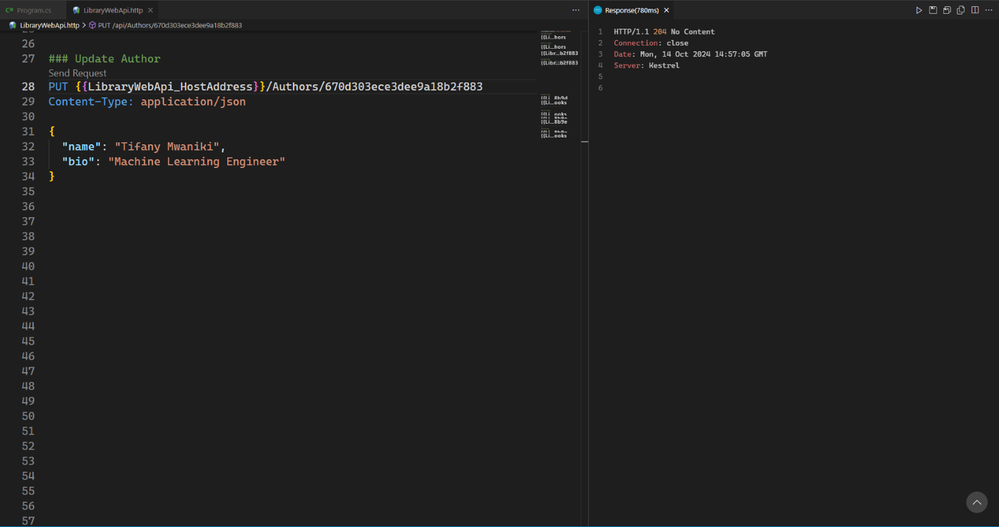Click the Response tab's blue icon
This screenshot has height=527, width=999.
tap(598, 10)
